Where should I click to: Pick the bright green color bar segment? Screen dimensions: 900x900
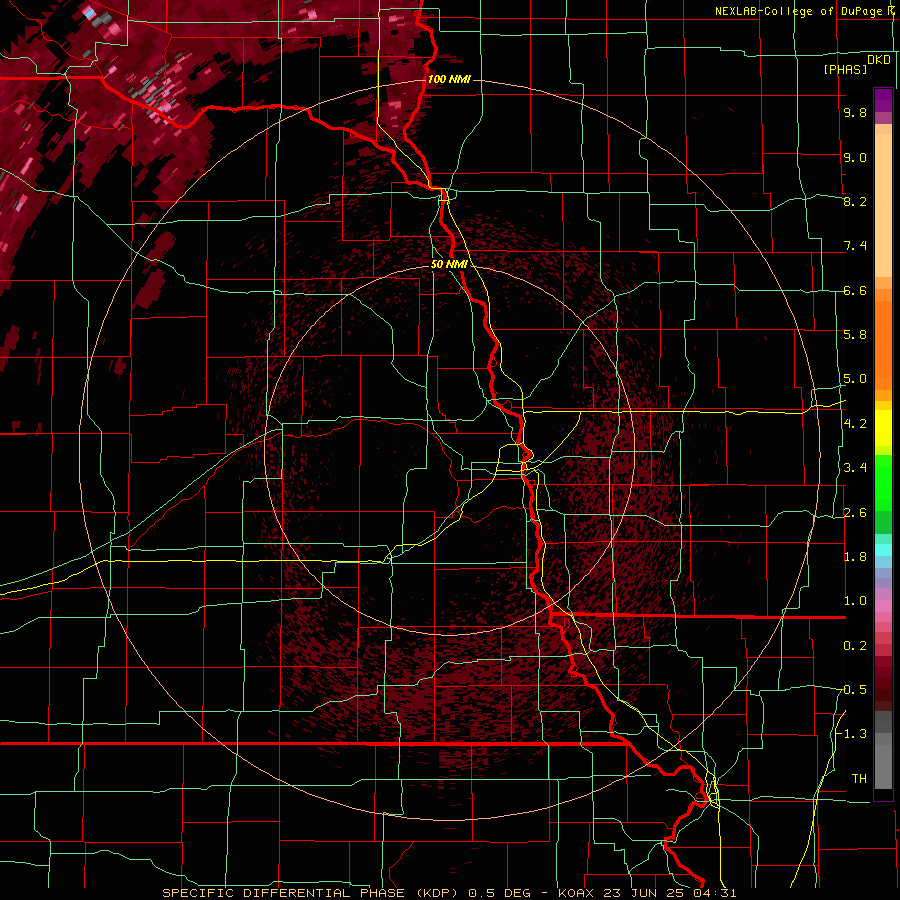coord(883,482)
